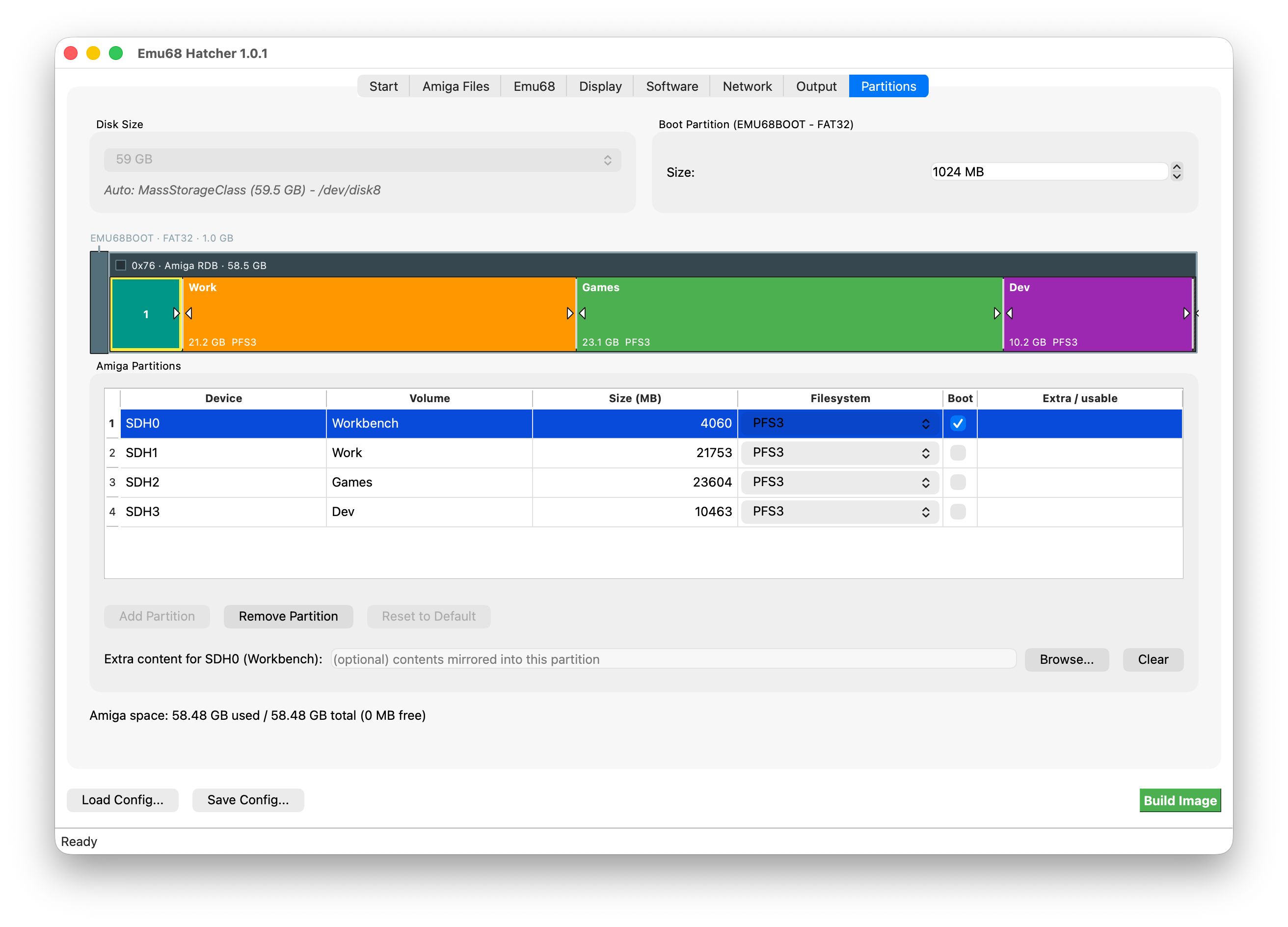Click the Games volume name cell
Image resolution: width=1288 pixels, height=927 pixels.
click(429, 482)
